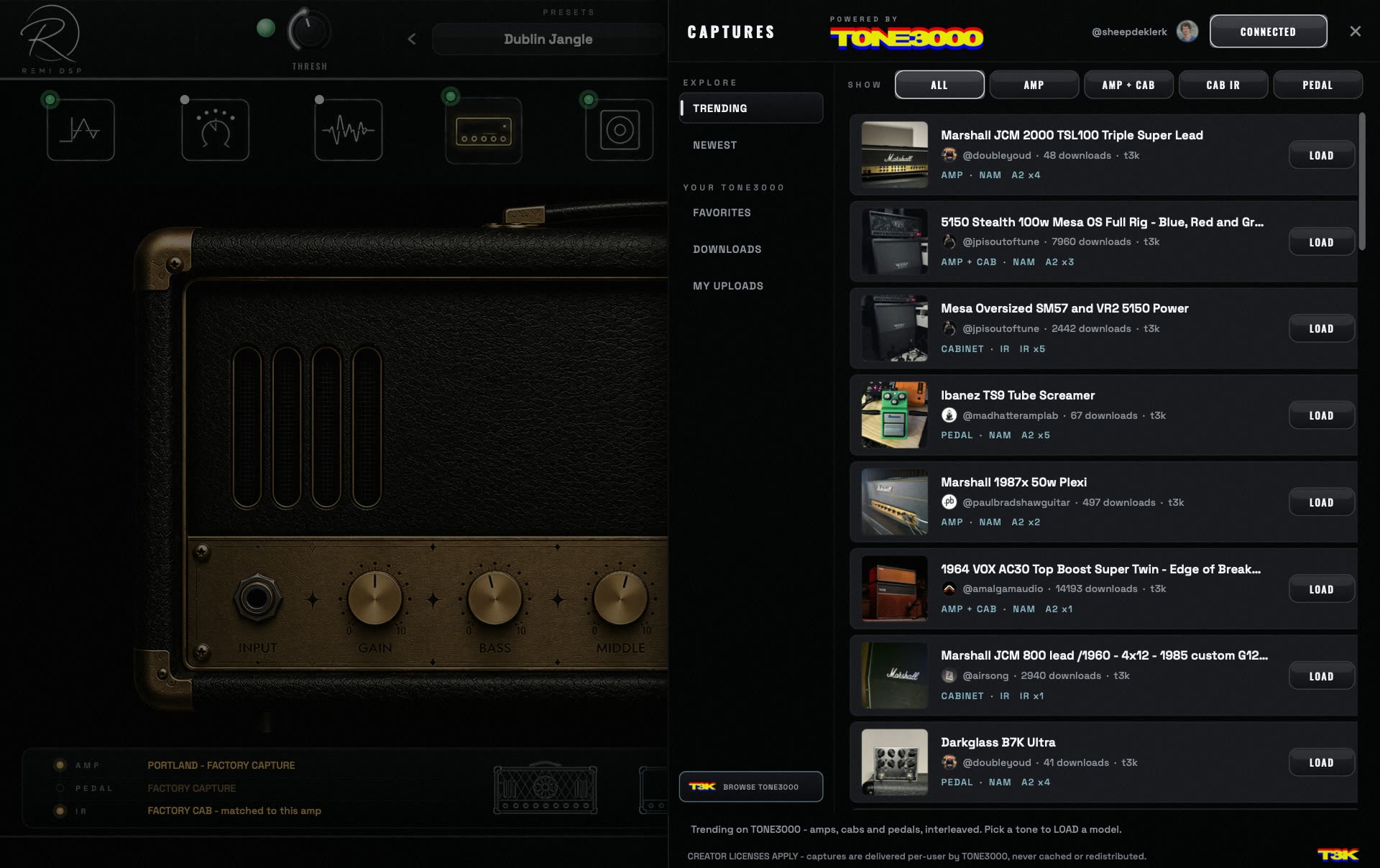This screenshot has height=868, width=1380.
Task: Enable the PEDAL capture slot
Action: tap(60, 788)
